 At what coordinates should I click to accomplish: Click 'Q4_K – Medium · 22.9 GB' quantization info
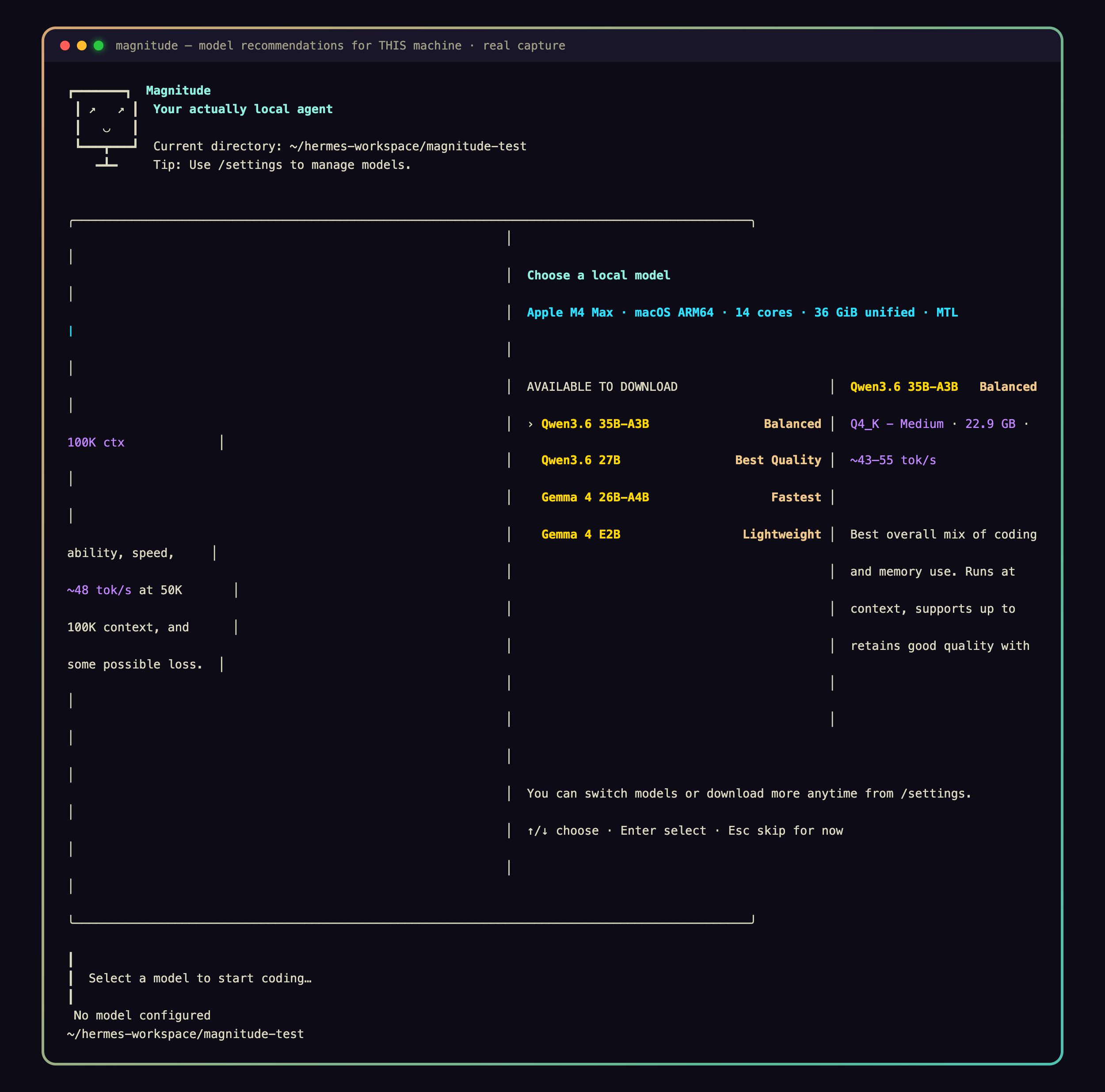[x=932, y=424]
